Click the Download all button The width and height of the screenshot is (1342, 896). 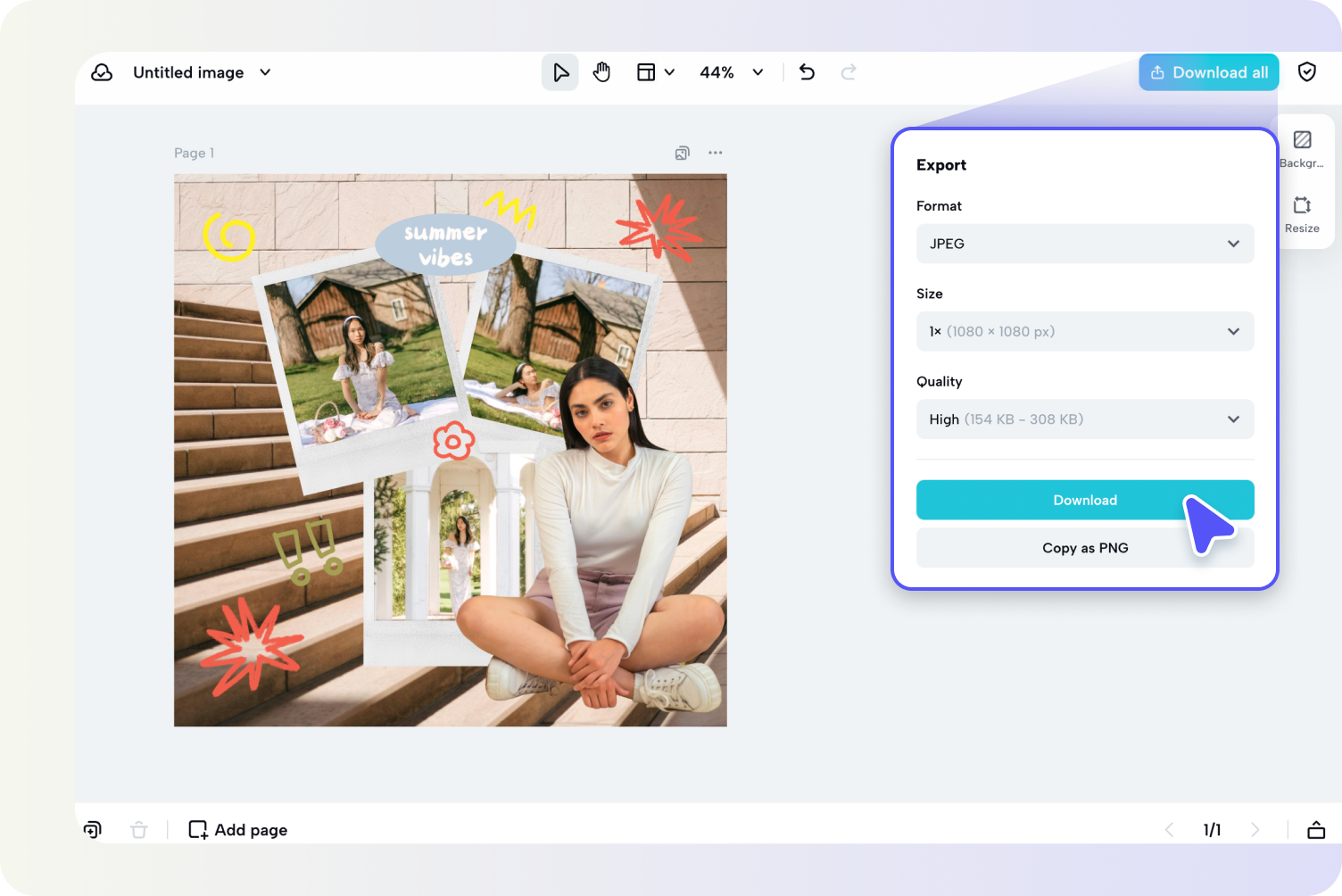click(1209, 72)
